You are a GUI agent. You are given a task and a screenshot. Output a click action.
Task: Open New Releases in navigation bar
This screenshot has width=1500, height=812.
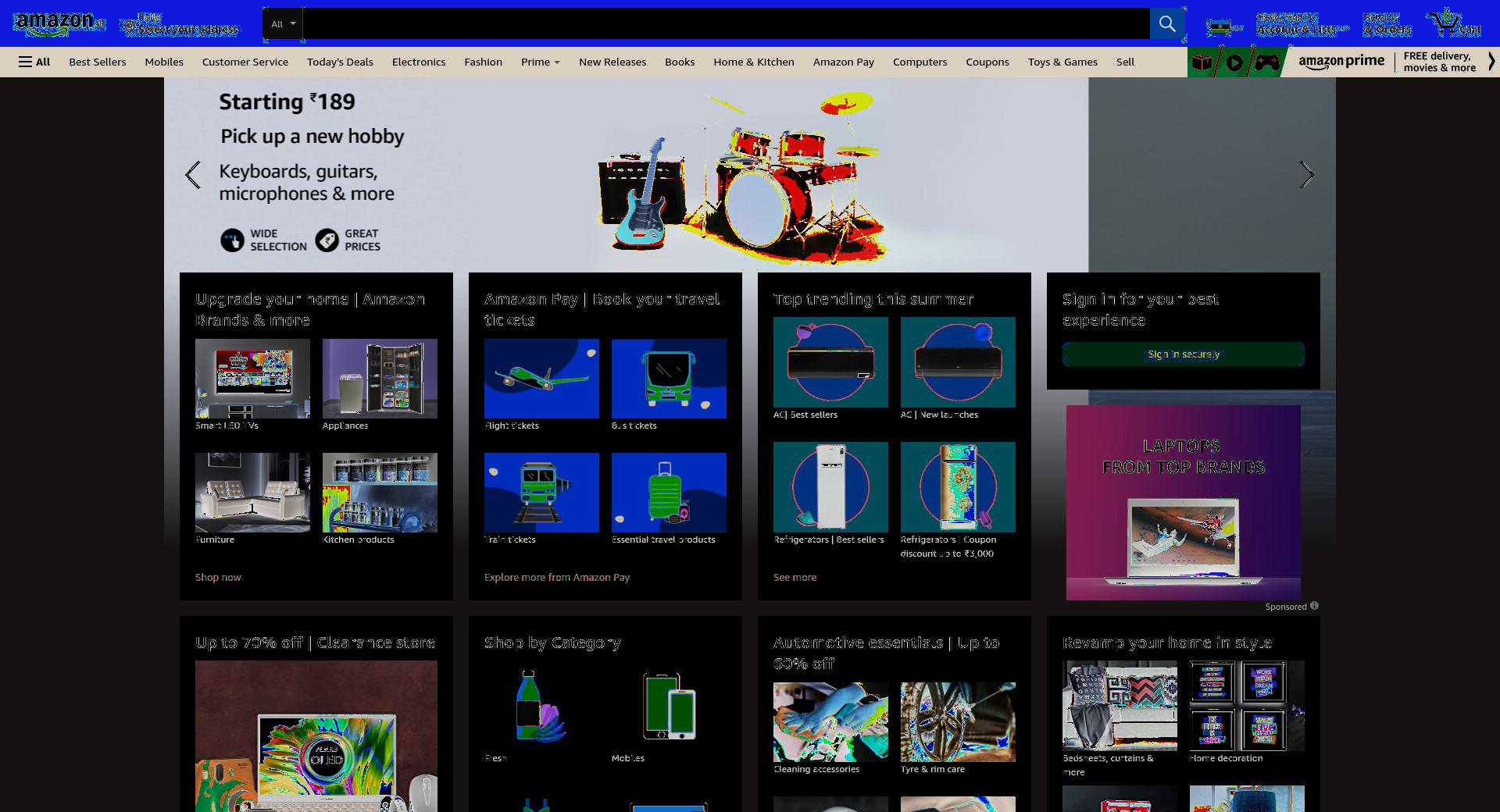(x=612, y=62)
